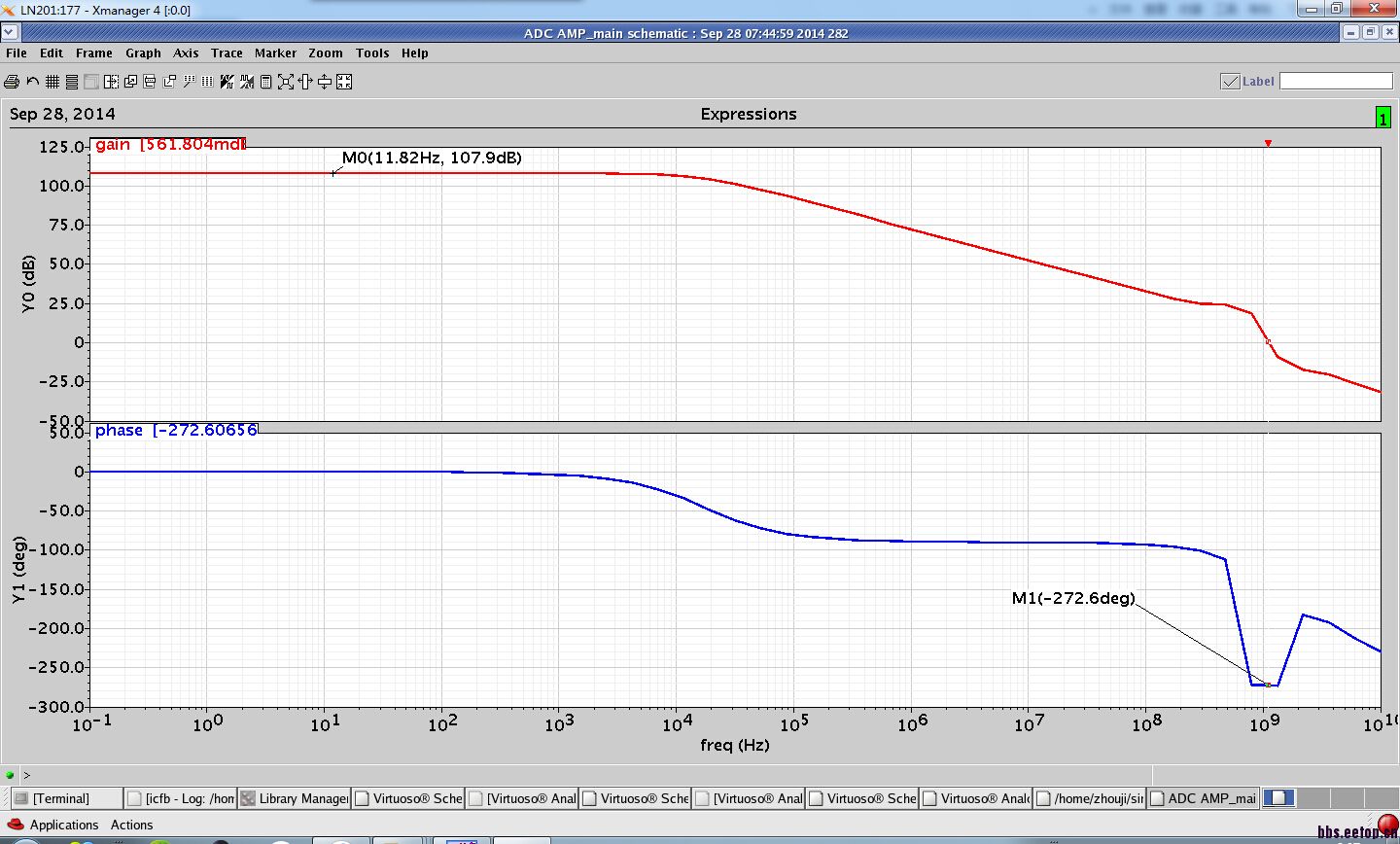1400x844 pixels.
Task: Switch to the ADC AMP_main taskbar window
Action: pyautogui.click(x=1203, y=798)
